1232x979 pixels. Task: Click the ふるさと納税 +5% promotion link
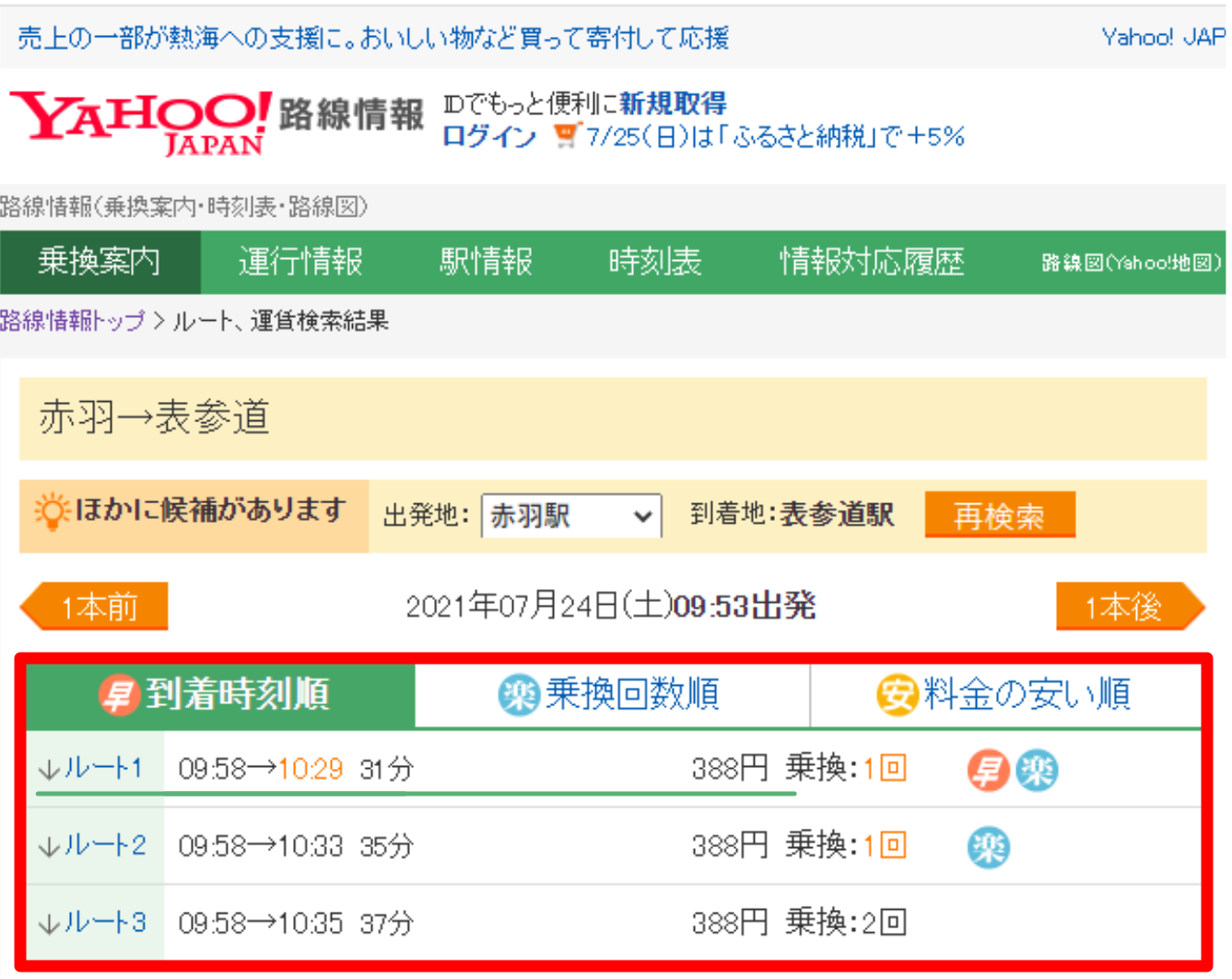(775, 136)
